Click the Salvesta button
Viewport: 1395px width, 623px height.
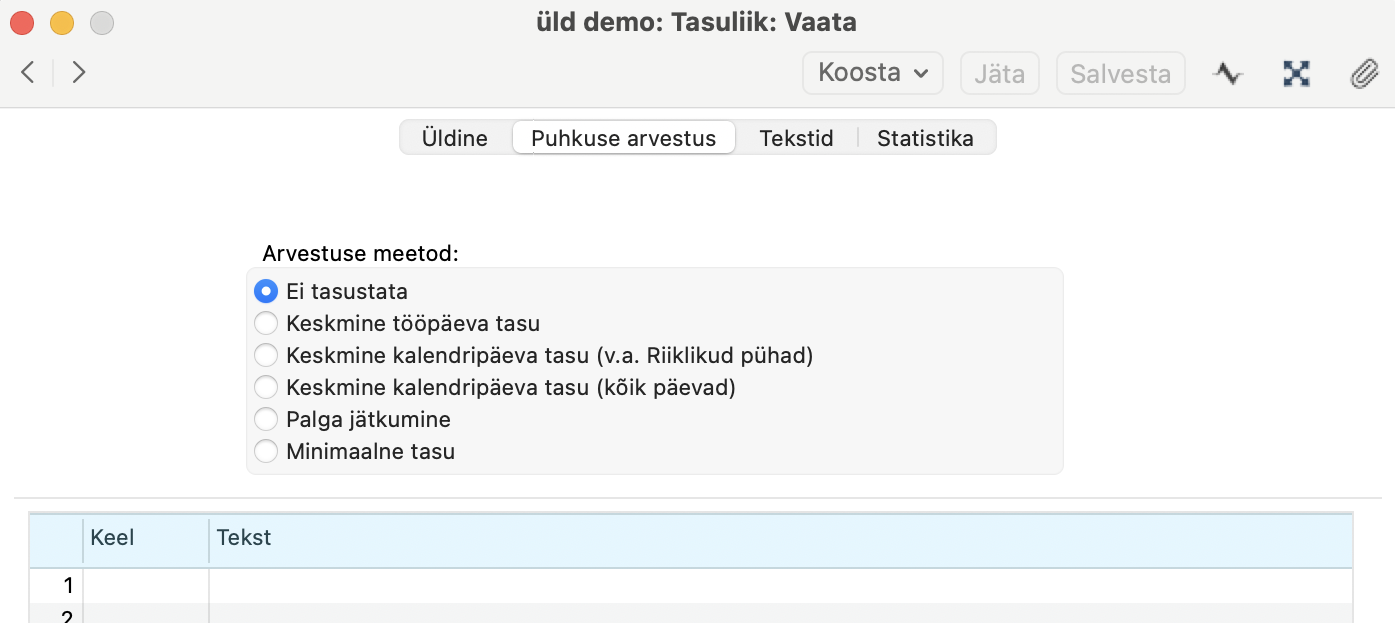pyautogui.click(x=1120, y=73)
